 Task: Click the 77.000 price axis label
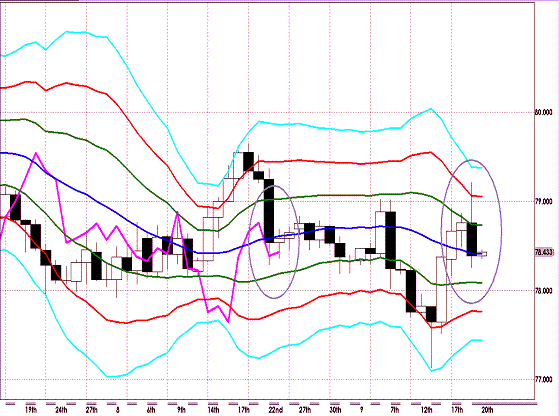click(x=544, y=380)
